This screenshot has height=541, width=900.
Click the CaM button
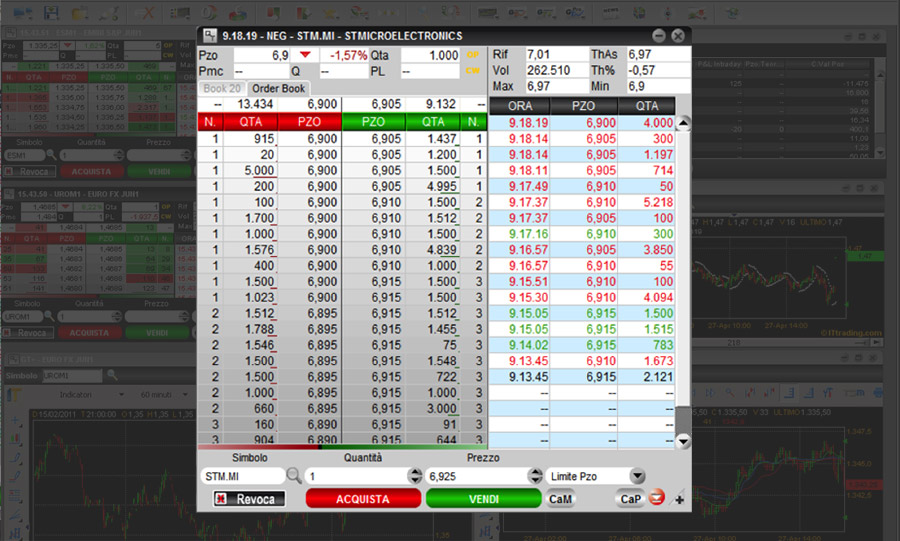pos(560,499)
